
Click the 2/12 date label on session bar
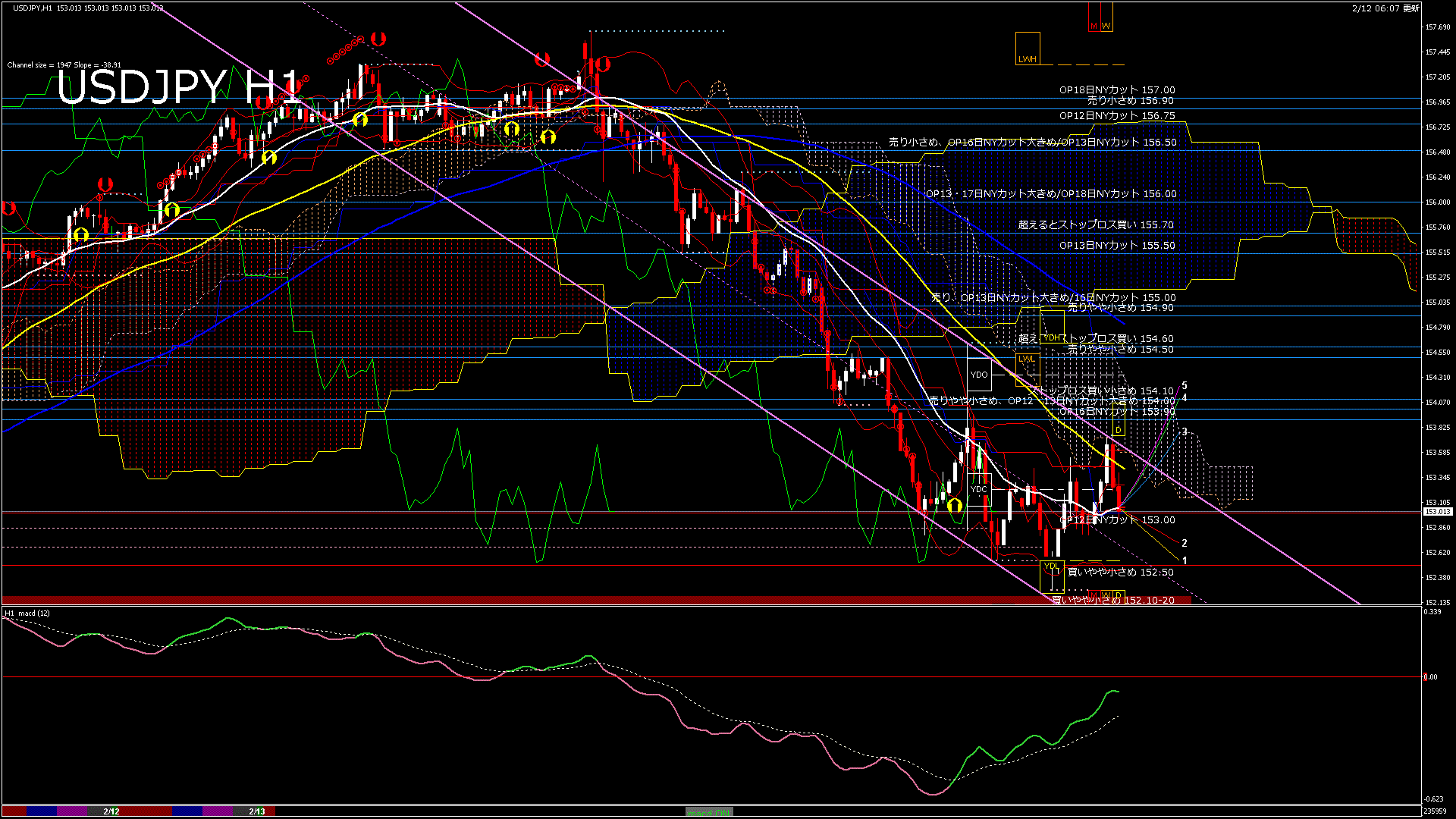pyautogui.click(x=111, y=811)
